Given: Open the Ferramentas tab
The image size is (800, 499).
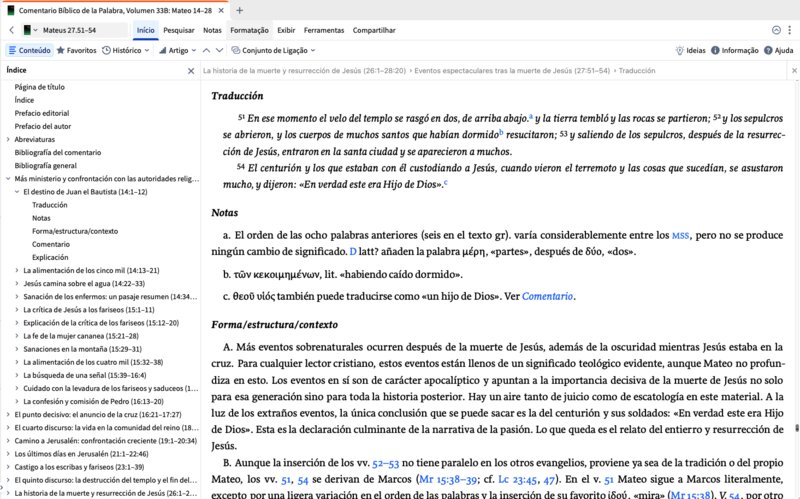Looking at the screenshot, I should 324,30.
